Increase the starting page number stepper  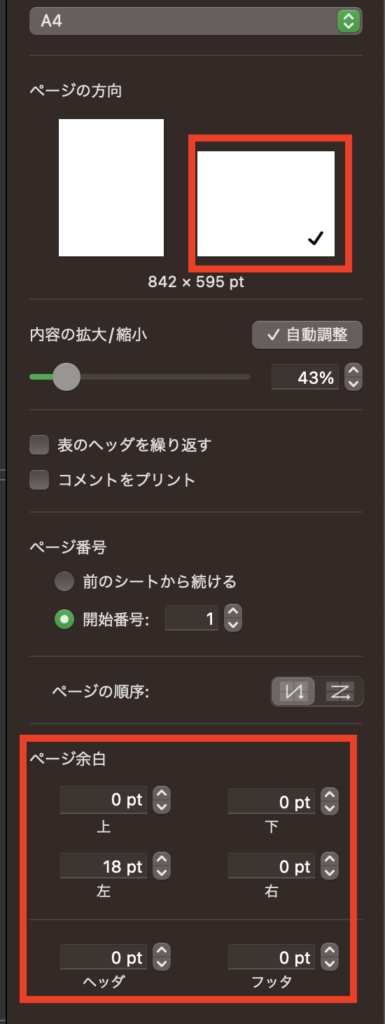pos(234,612)
